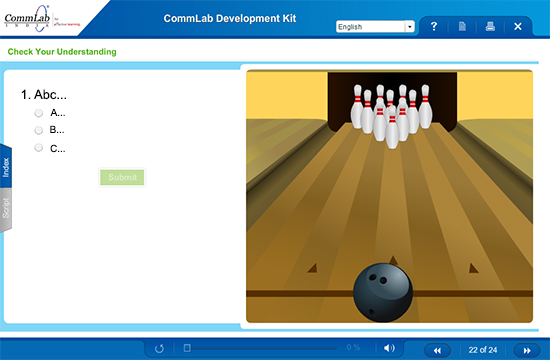Click the '22 of 24' page counter
Screen dimensions: 550x360
(483, 350)
